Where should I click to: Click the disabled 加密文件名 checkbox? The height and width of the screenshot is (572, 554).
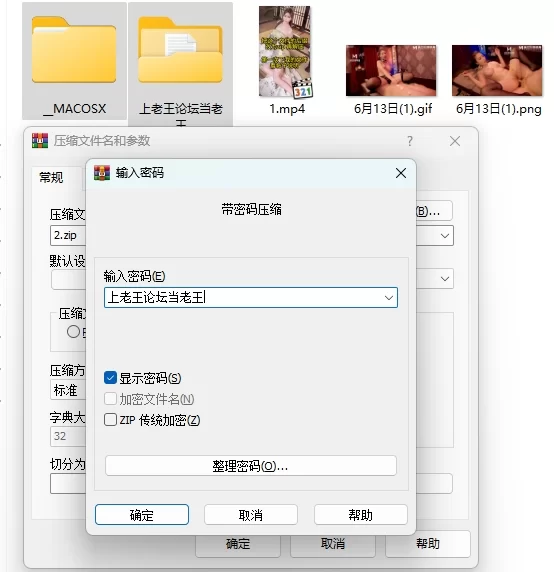click(110, 399)
